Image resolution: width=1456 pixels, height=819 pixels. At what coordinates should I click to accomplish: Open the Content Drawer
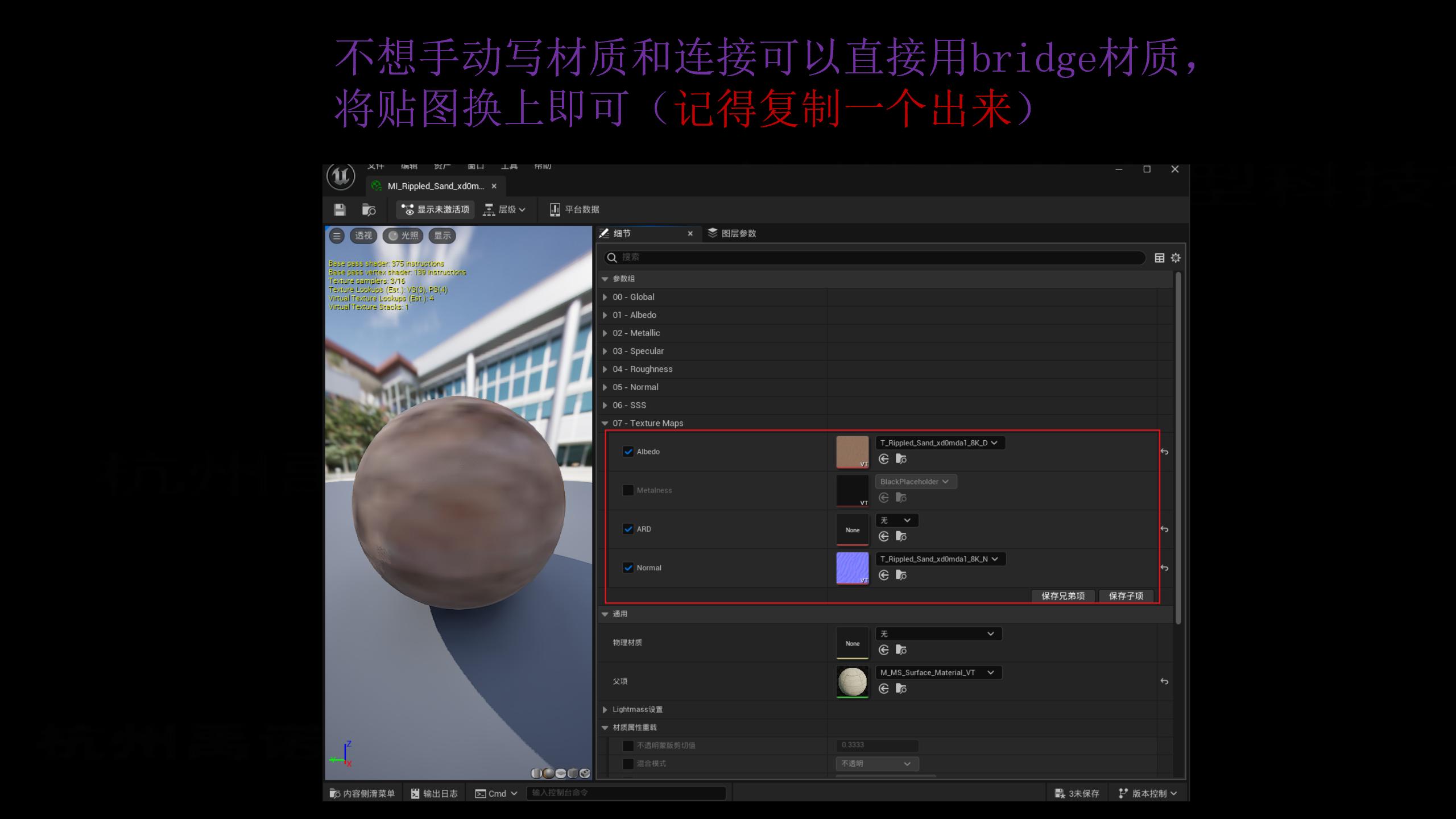click(362, 793)
